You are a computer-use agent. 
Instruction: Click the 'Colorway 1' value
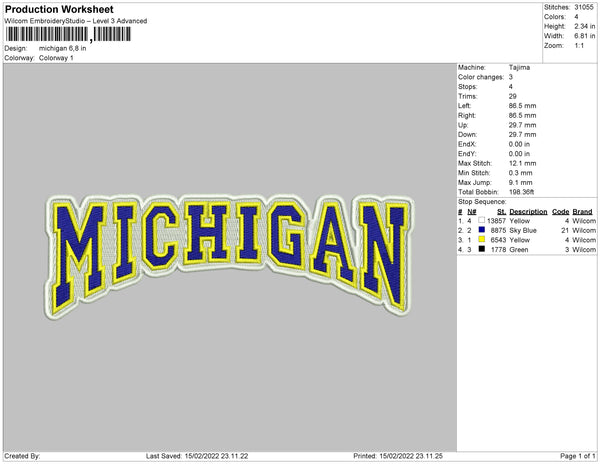(56, 58)
